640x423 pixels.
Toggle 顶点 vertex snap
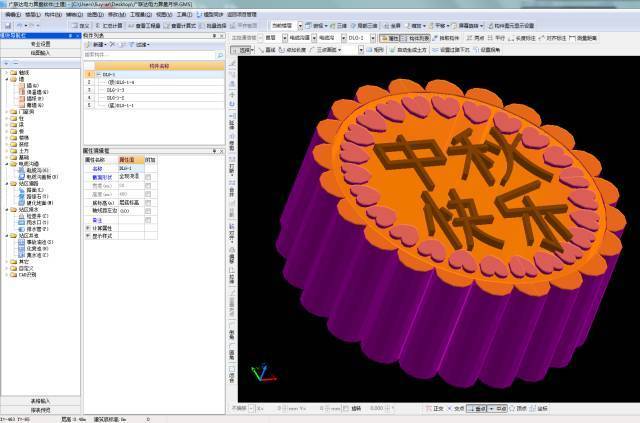coord(518,408)
